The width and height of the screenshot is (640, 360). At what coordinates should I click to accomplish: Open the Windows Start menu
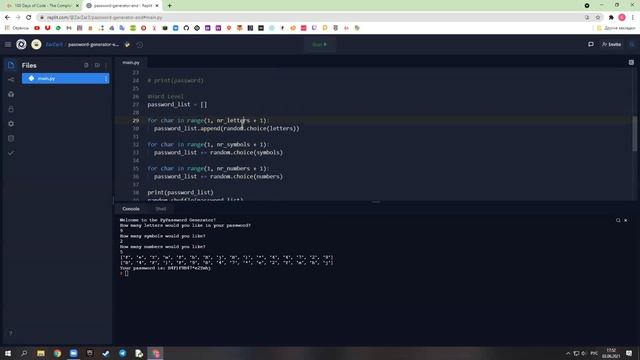click(8, 353)
